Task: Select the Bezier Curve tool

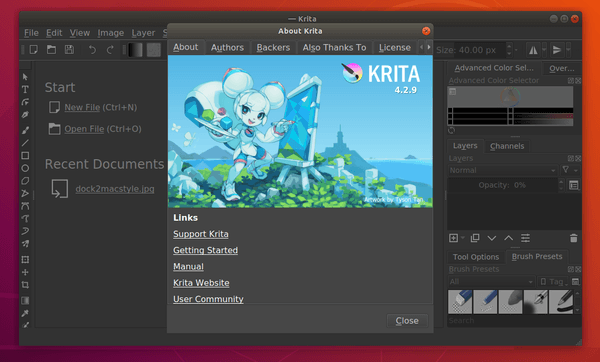Action: [x=25, y=206]
